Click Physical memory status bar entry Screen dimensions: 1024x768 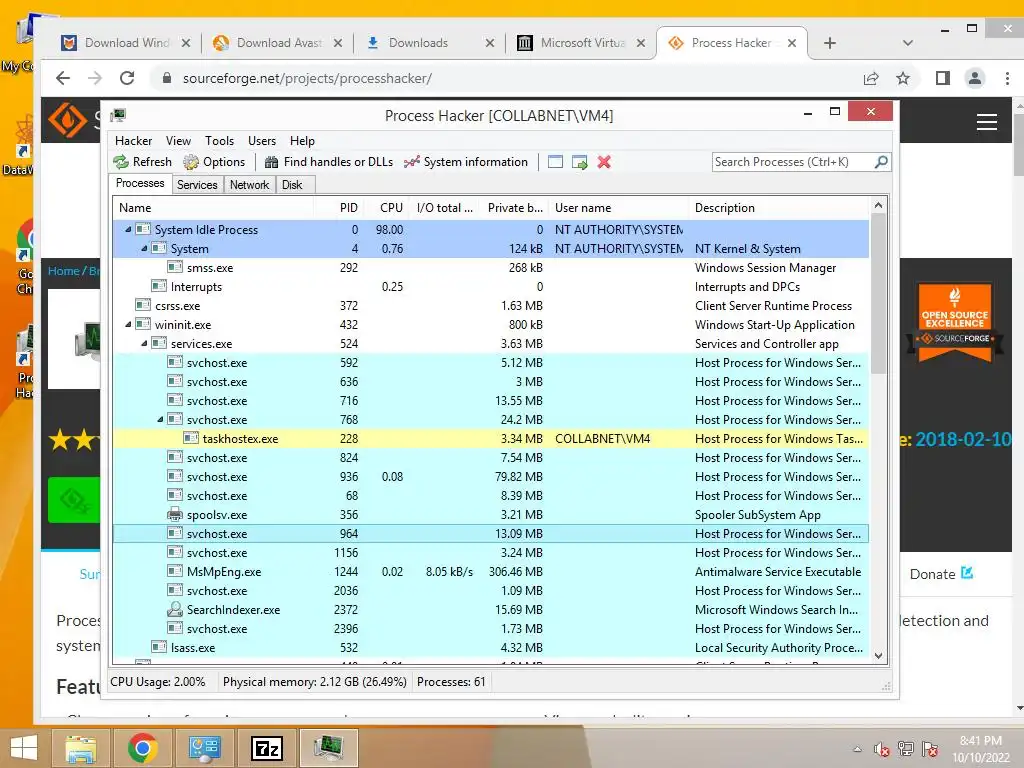[x=315, y=682]
